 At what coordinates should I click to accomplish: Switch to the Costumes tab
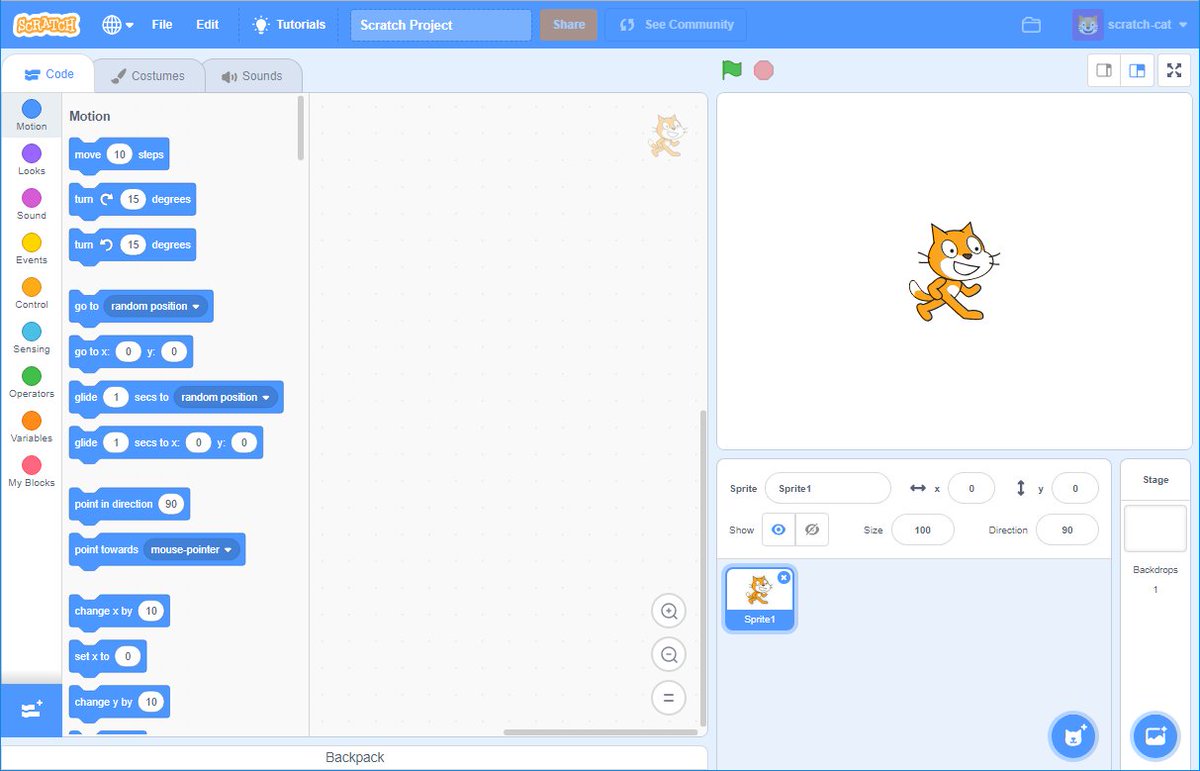coord(148,74)
